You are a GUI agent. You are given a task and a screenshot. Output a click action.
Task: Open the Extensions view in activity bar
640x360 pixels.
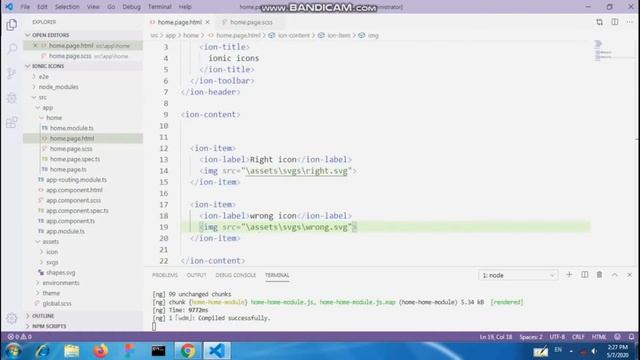pyautogui.click(x=12, y=122)
